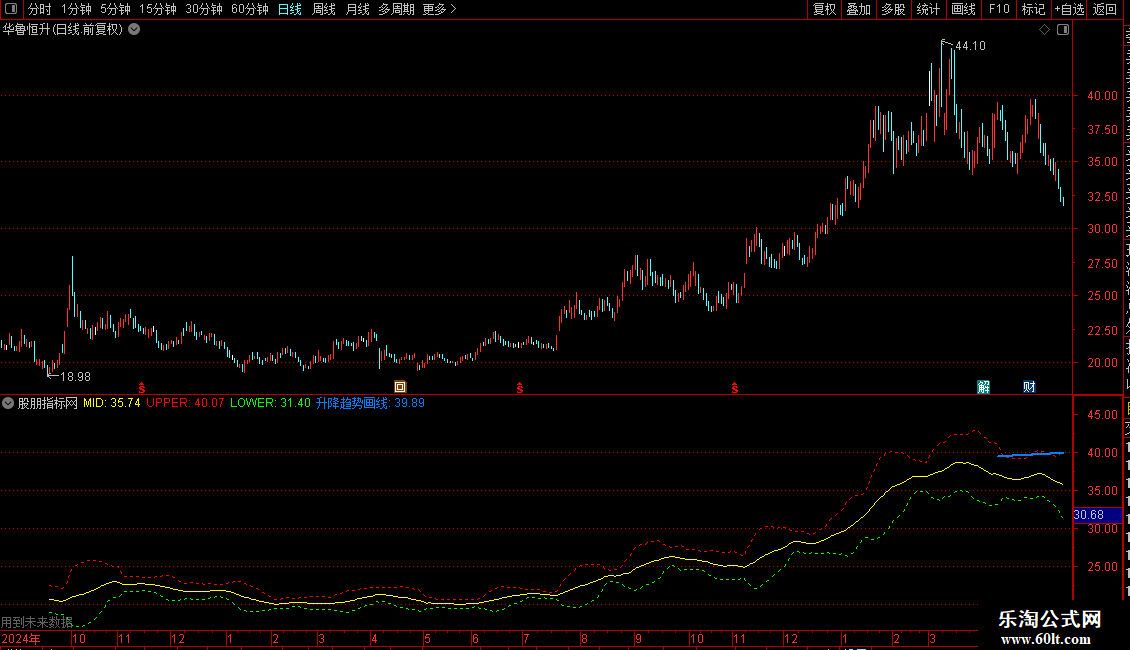This screenshot has width=1130, height=650.
Task: Click the panel layout icon at top-left
Action: [11, 9]
